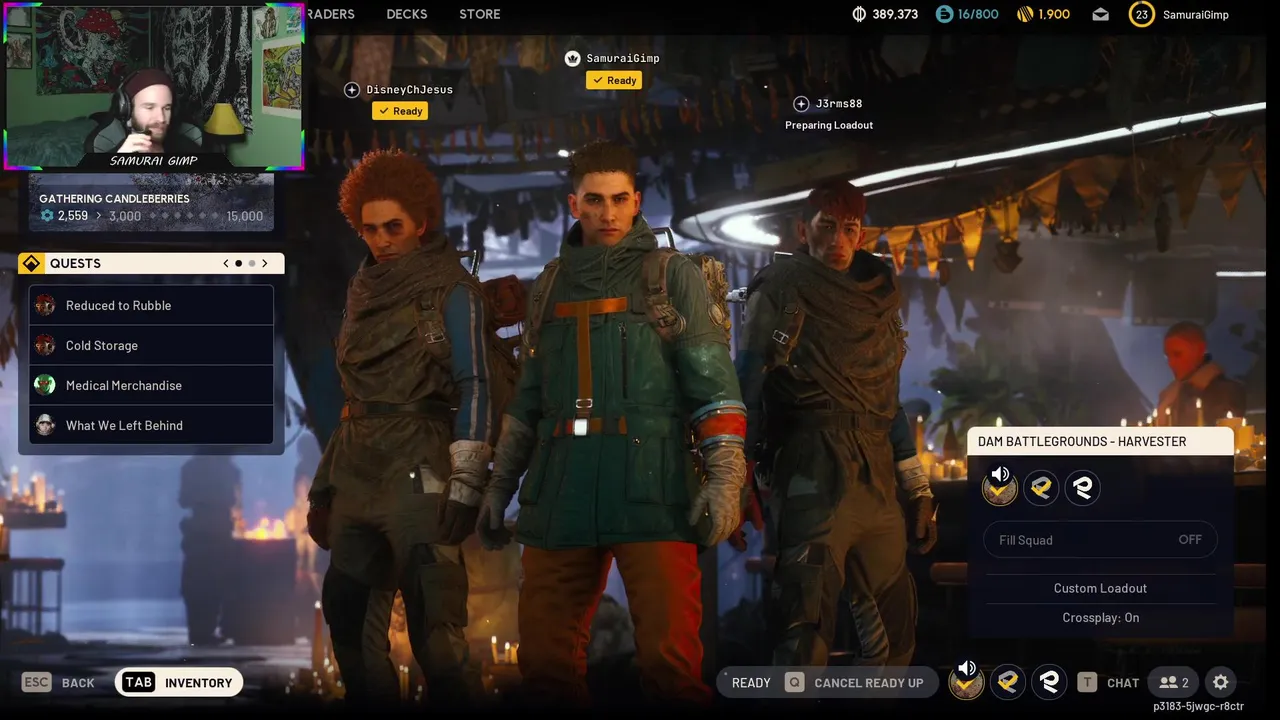Click the Cold Storage trader portrait
Viewport: 1280px width, 720px height.
point(45,345)
